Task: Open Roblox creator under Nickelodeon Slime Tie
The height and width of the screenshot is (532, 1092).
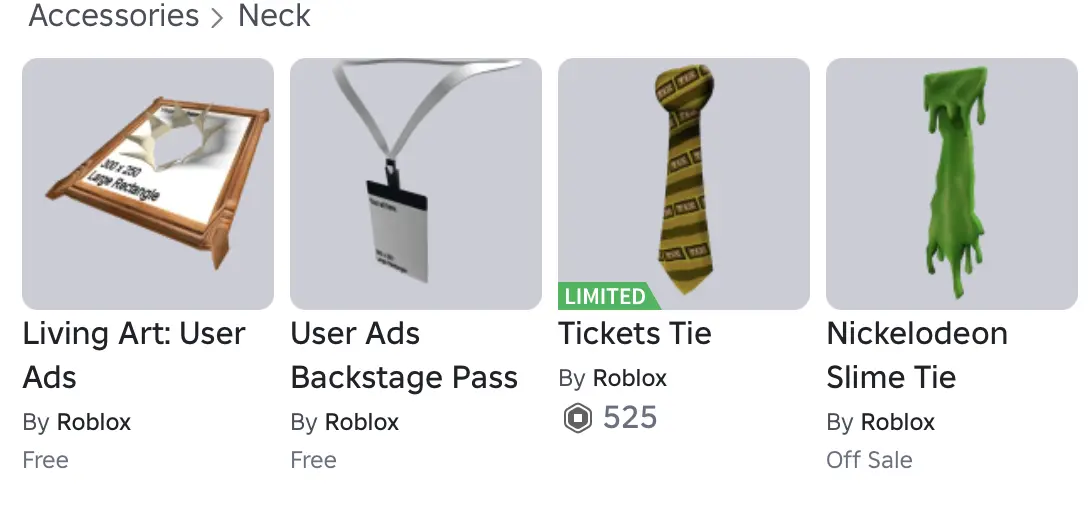Action: click(x=898, y=422)
